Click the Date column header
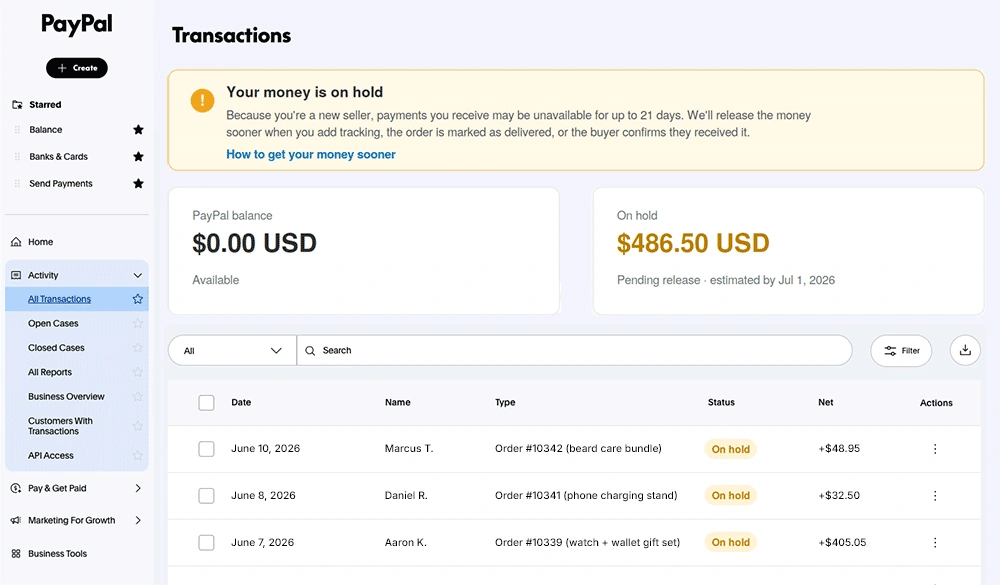This screenshot has height=585, width=1000. 241,403
